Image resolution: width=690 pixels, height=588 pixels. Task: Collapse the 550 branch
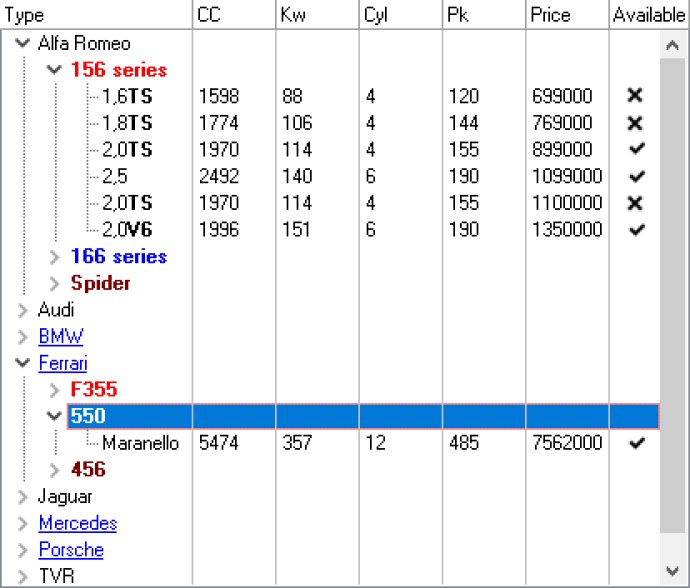pyautogui.click(x=54, y=415)
